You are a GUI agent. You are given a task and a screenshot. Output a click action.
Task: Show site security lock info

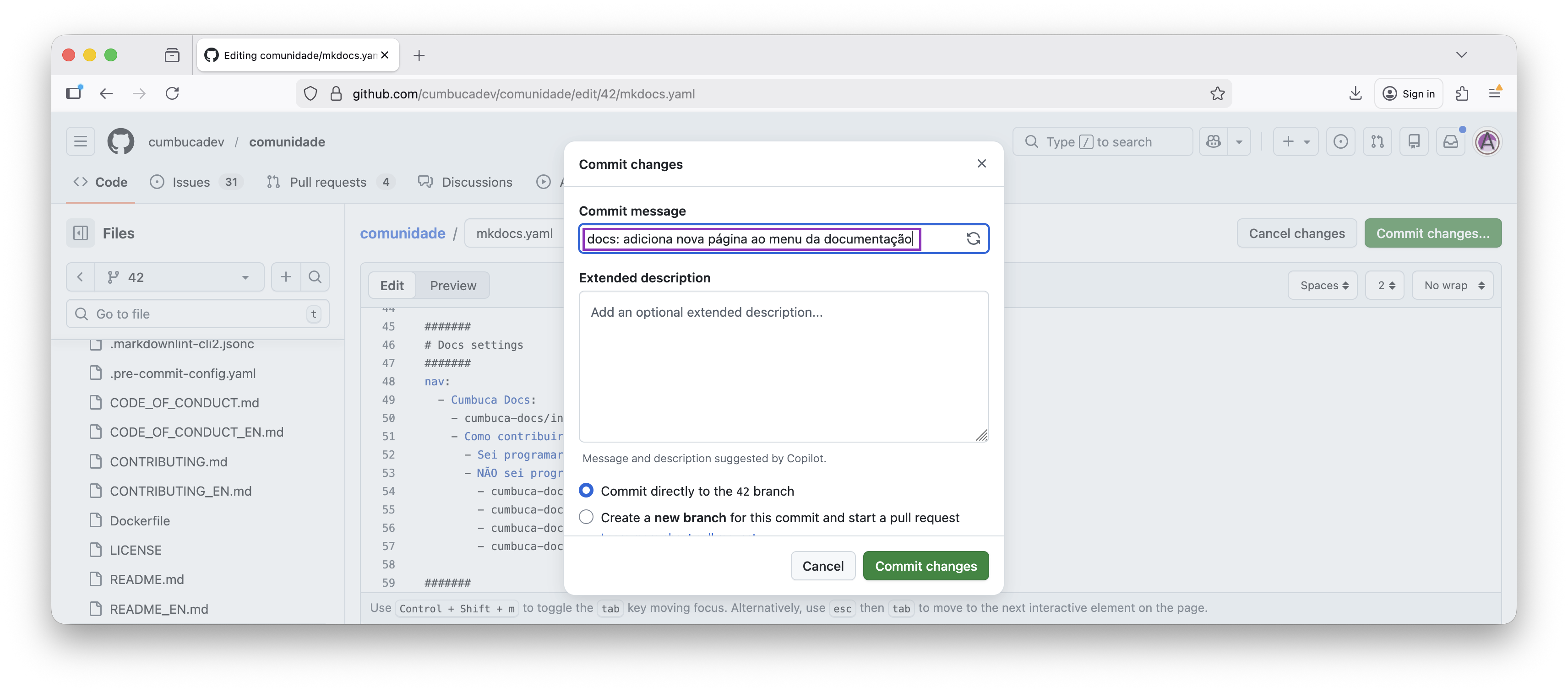pos(335,94)
